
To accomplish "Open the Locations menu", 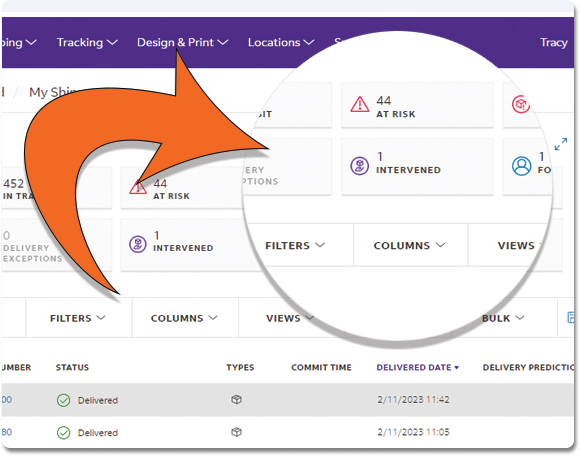I will (x=281, y=43).
